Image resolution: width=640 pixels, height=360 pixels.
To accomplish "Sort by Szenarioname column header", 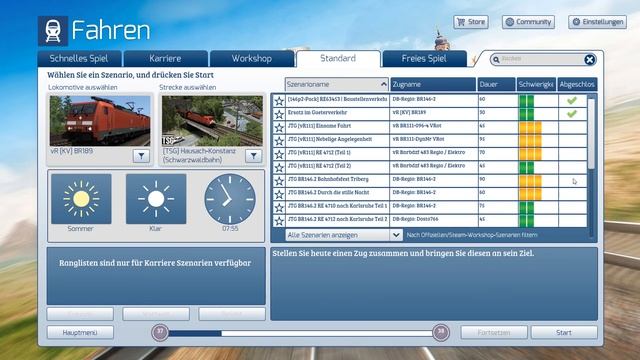I will click(337, 84).
